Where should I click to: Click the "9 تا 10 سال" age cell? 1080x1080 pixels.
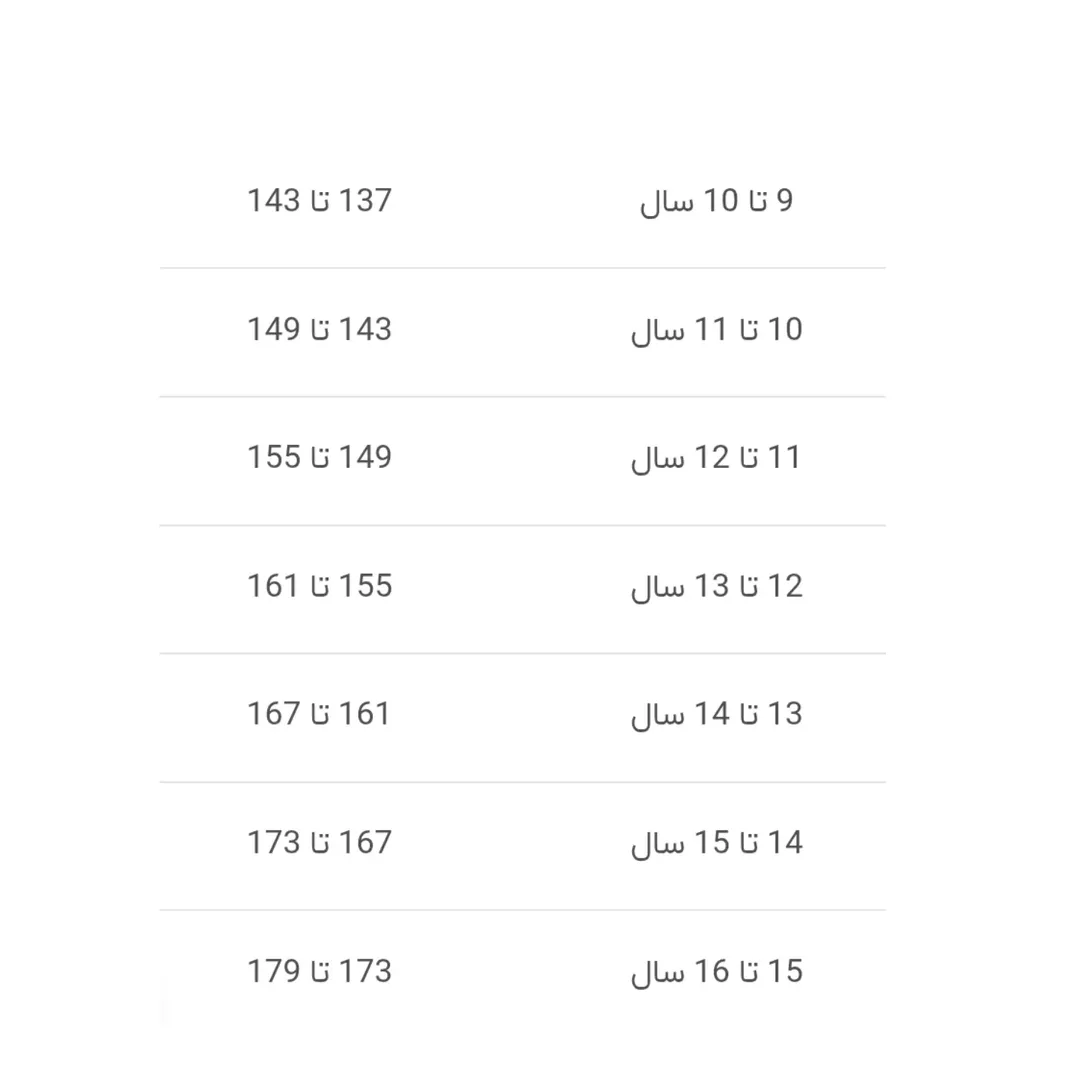coord(716,201)
